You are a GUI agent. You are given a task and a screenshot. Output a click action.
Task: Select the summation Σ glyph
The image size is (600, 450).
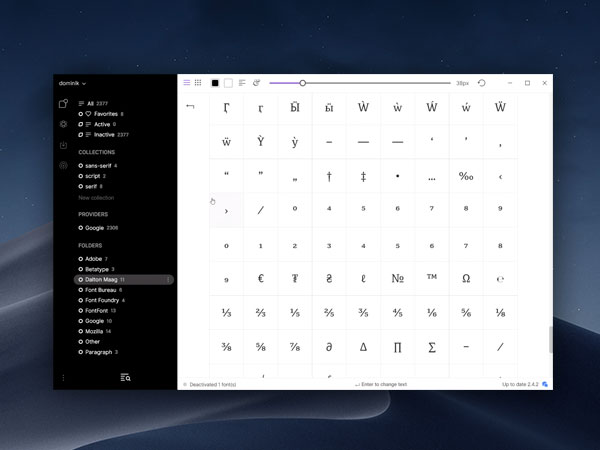(432, 347)
